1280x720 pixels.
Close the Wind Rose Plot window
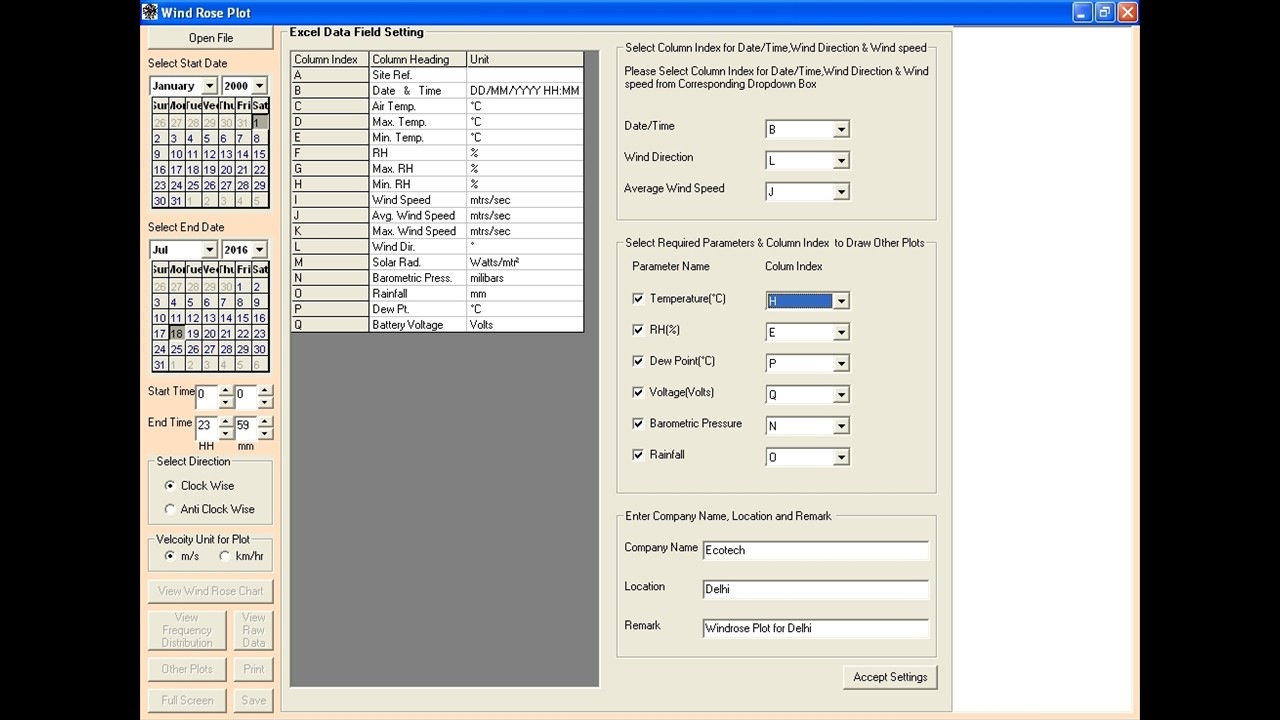coord(1127,12)
